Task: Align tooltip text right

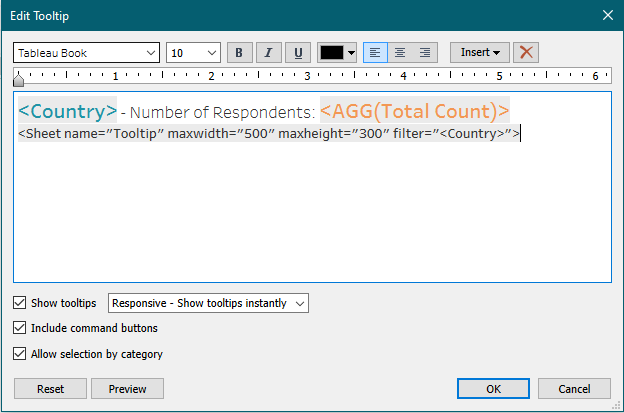Action: click(425, 53)
